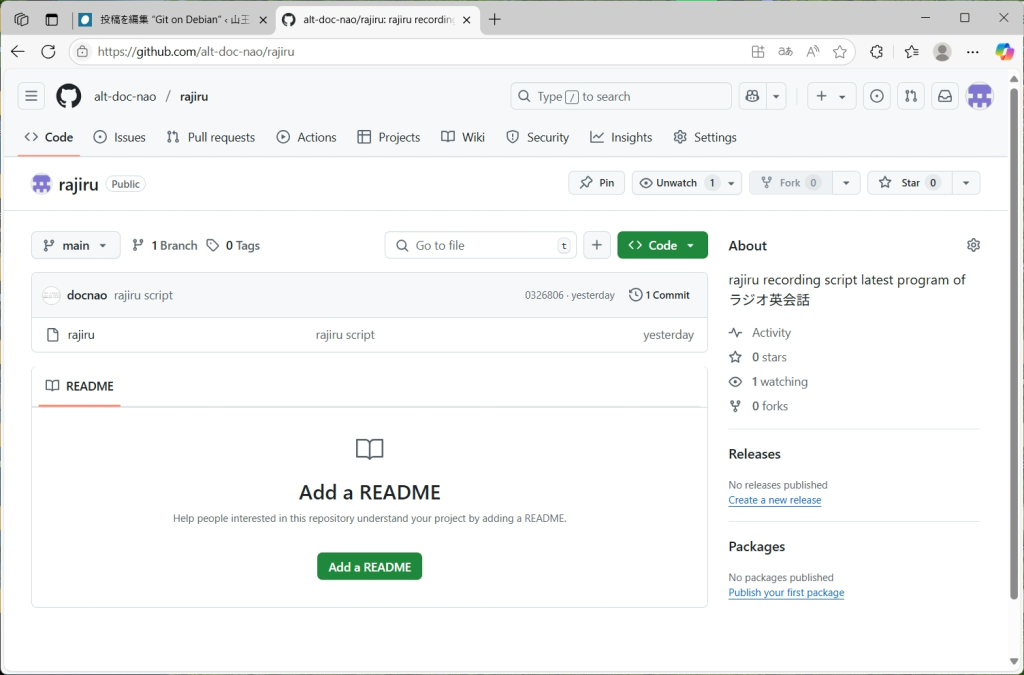Open the 0 forks link
The image size is (1024, 675).
pos(758,406)
